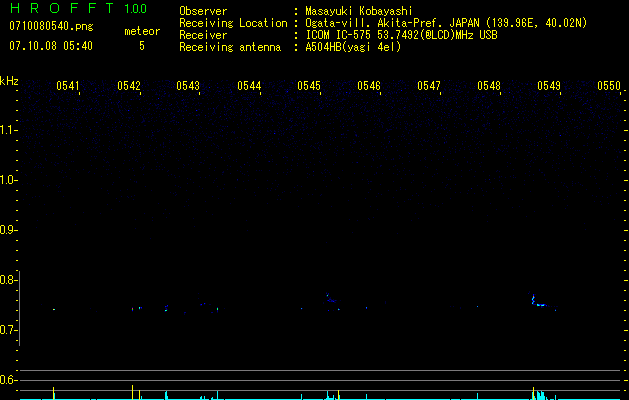Click the 0545 time marker
Screen dimensions: 629x400
click(x=309, y=86)
